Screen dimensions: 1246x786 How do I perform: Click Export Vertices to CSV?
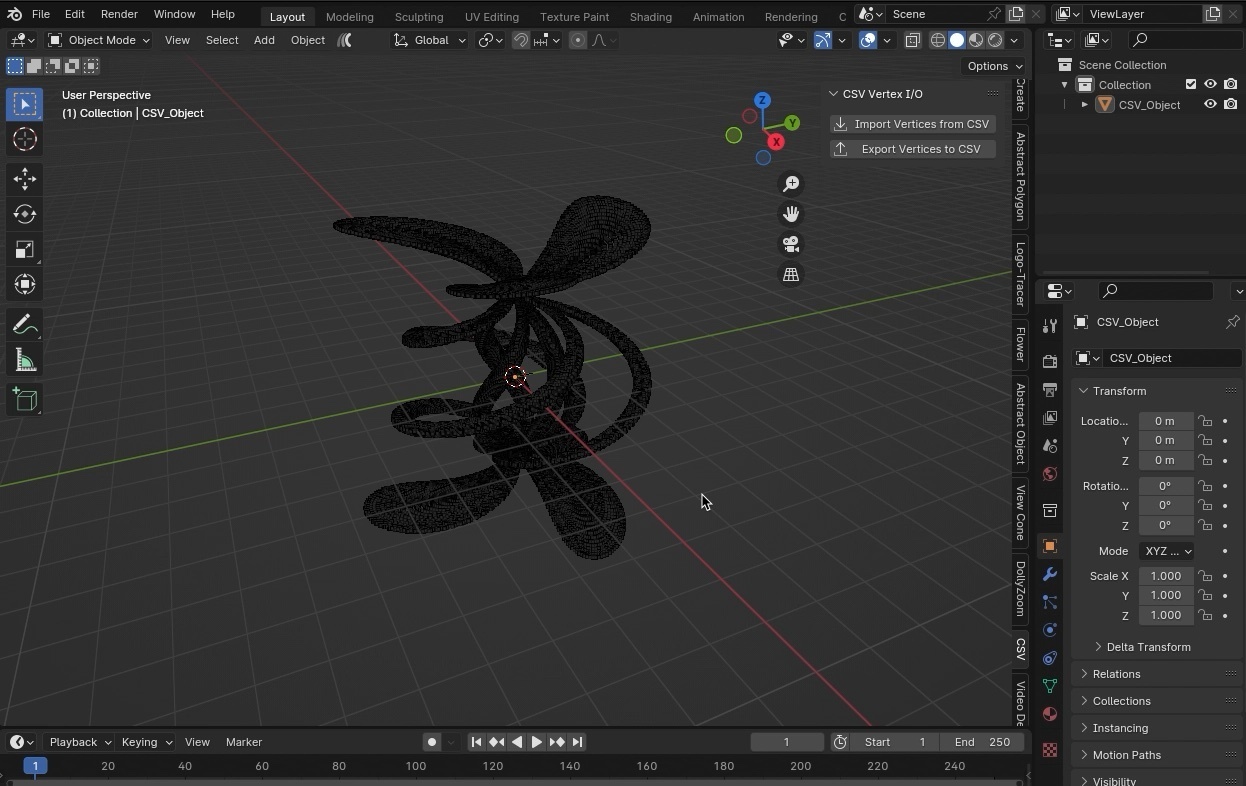tap(912, 148)
